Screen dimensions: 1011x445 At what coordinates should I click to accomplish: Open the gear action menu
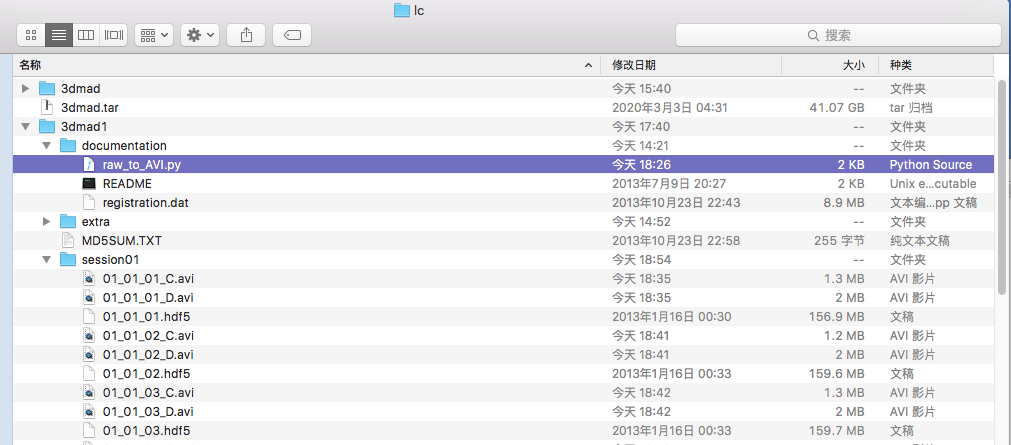coord(200,35)
